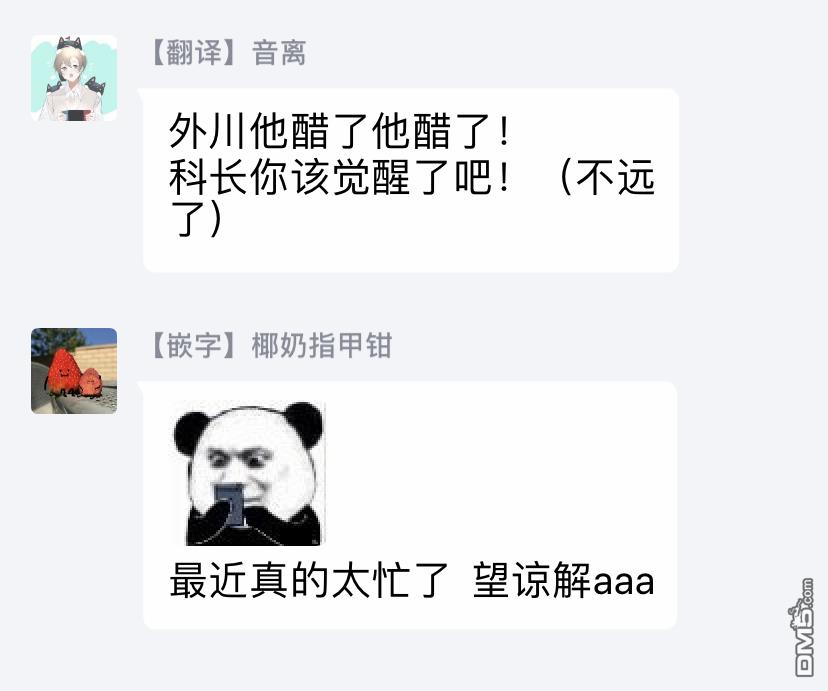This screenshot has width=828, height=691.
Task: Click the large strawberry in the avatar
Action: click(62, 372)
